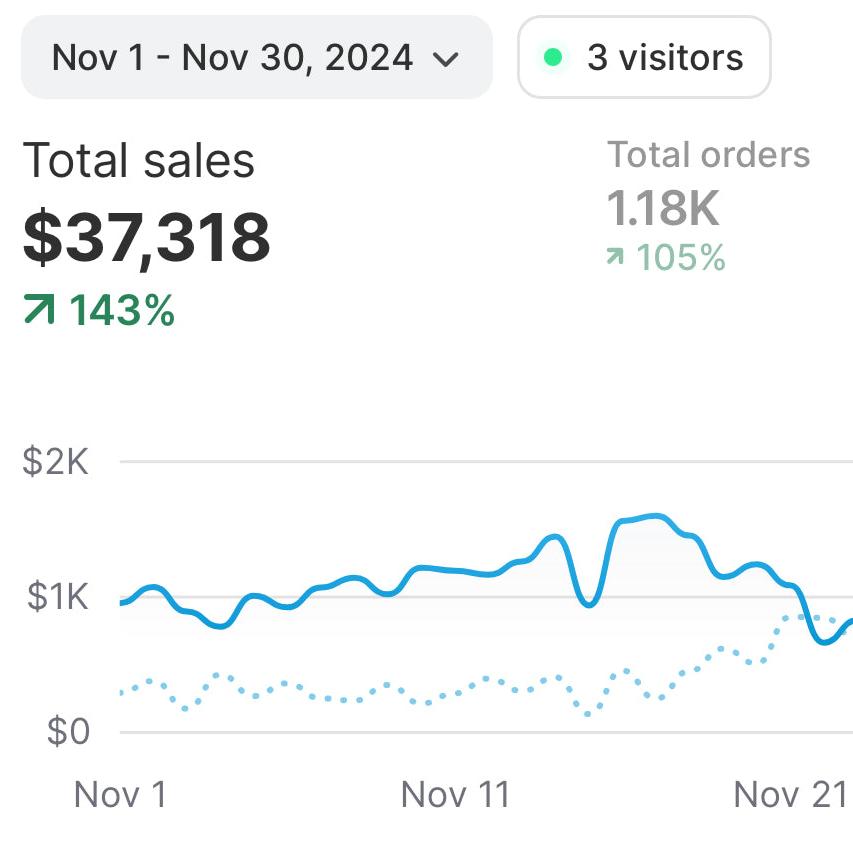
Task: Open the Nov 1 - Nov 30, 2024 date range
Action: (232, 57)
